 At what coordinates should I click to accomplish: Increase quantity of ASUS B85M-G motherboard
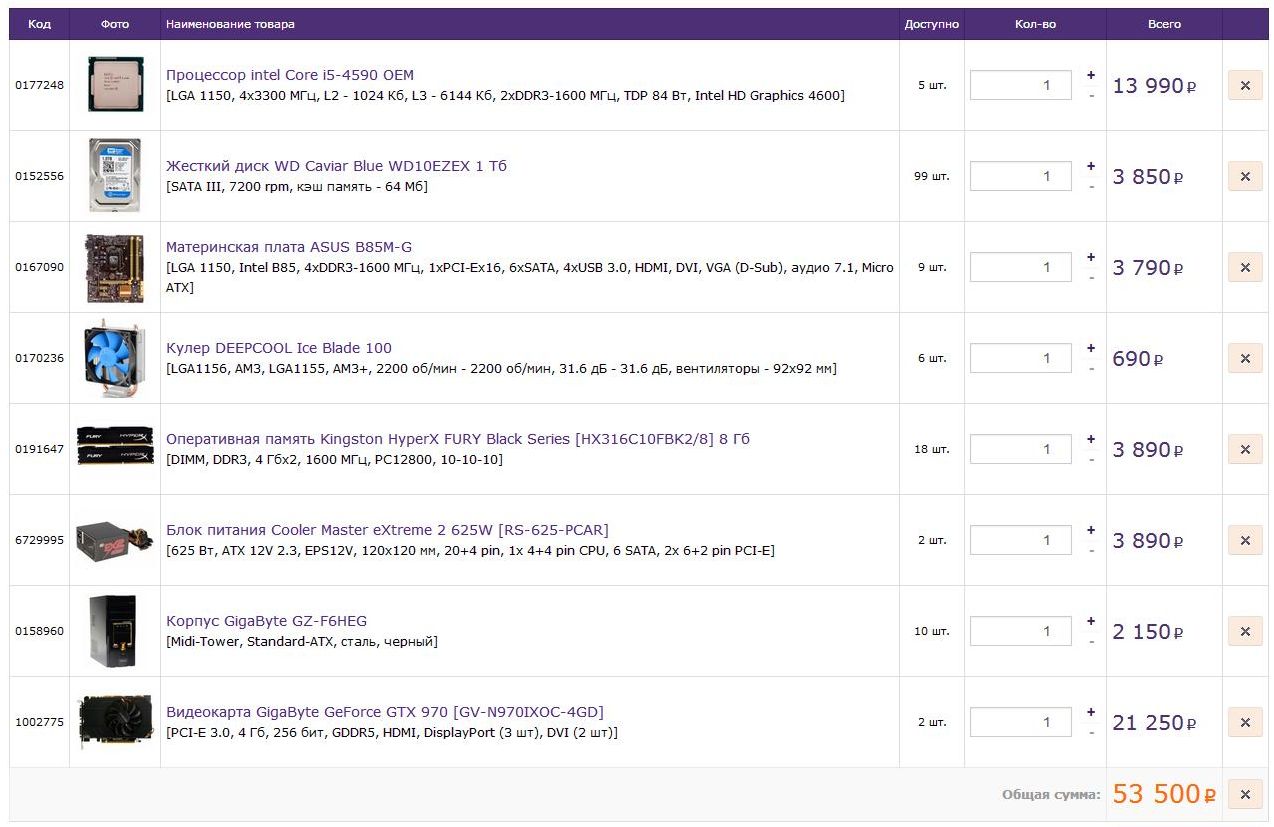tap(1090, 257)
